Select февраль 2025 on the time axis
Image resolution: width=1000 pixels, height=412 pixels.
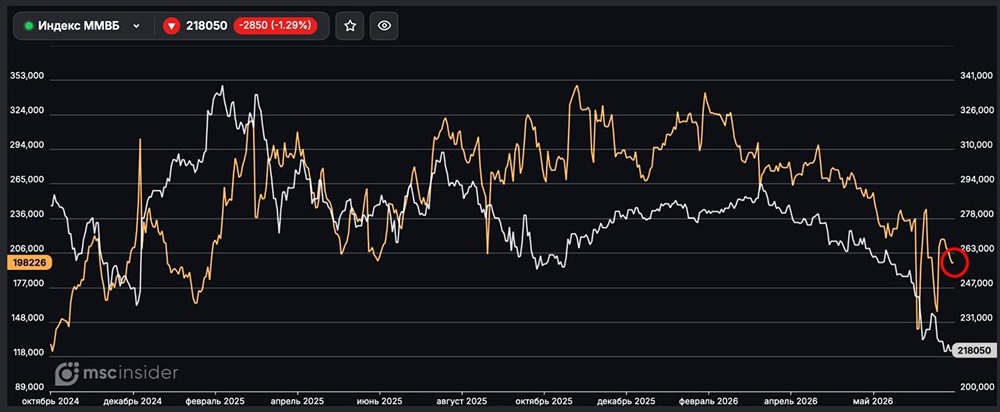(216, 401)
